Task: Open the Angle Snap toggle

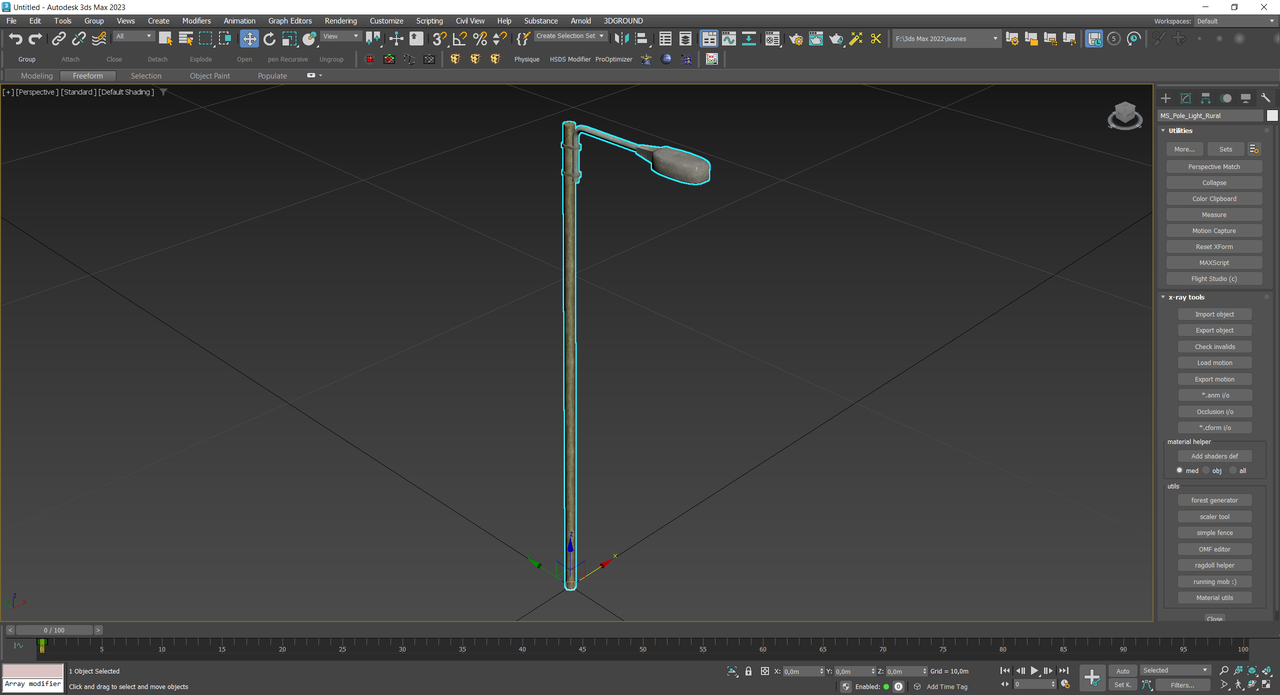Action: 459,39
